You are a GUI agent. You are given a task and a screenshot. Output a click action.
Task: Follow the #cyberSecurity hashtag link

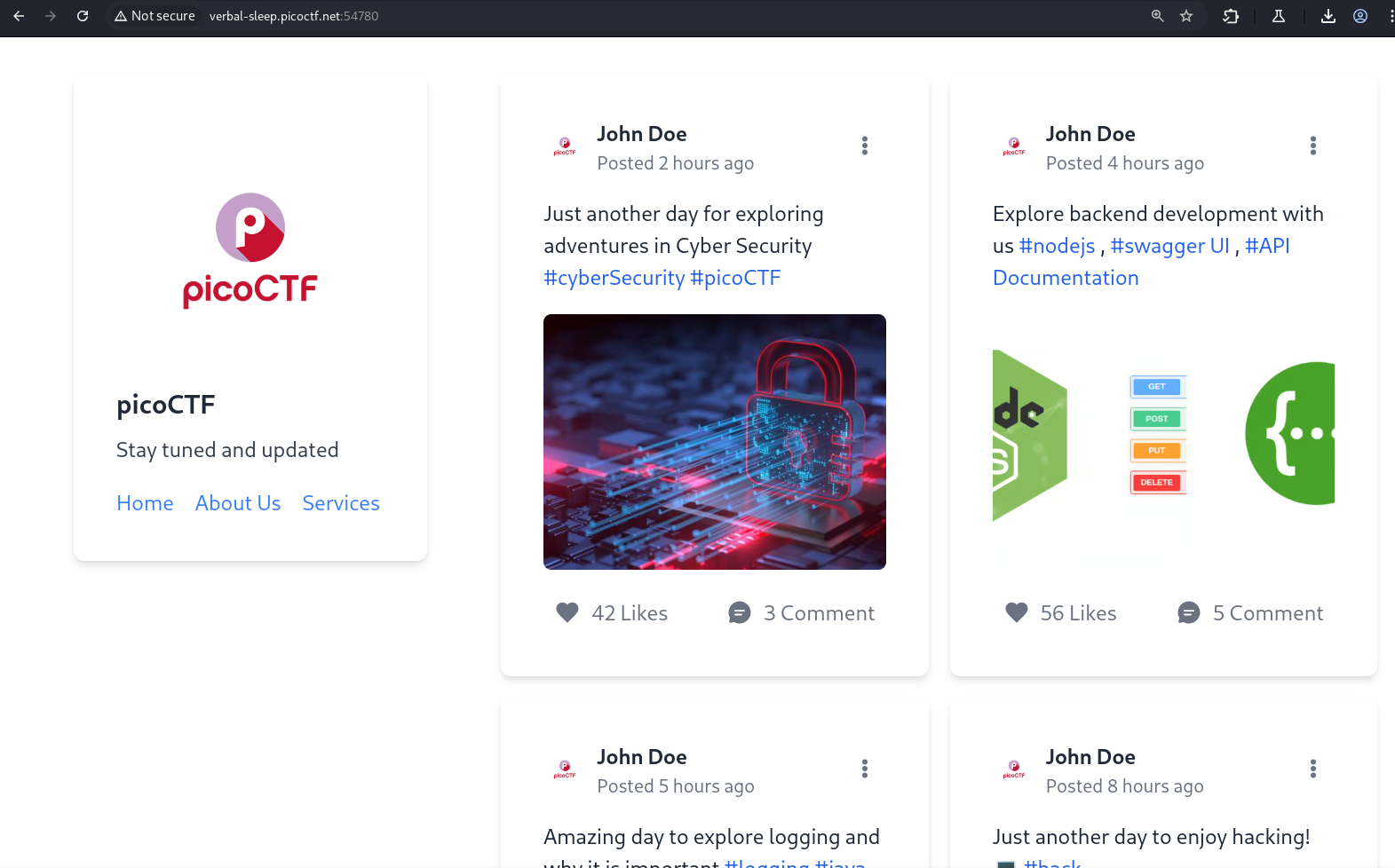(614, 278)
